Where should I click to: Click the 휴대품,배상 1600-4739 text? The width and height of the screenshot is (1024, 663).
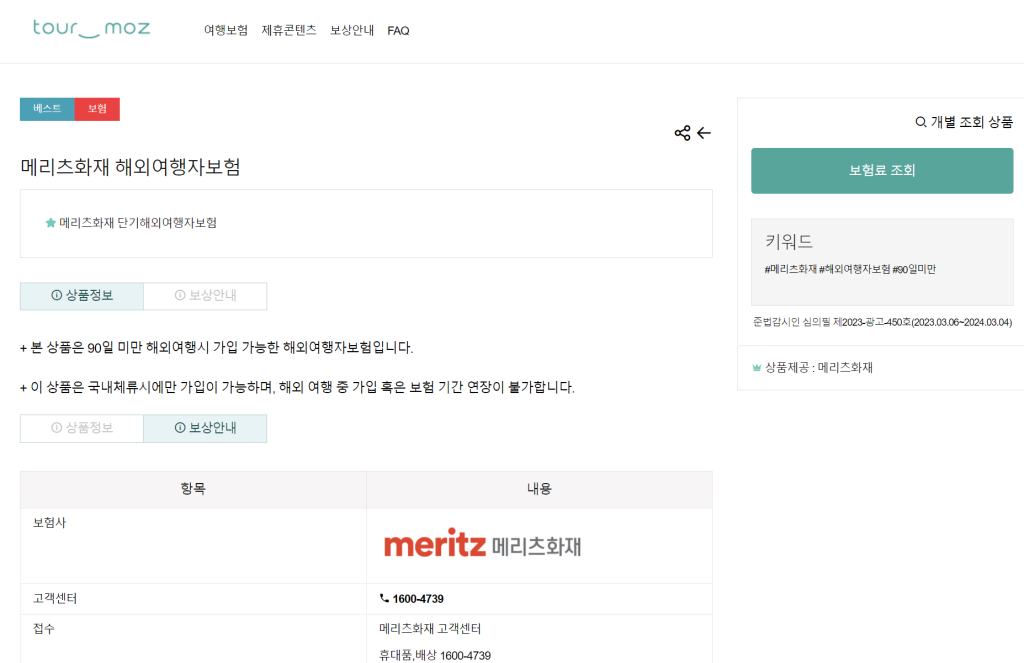pyautogui.click(x=435, y=655)
